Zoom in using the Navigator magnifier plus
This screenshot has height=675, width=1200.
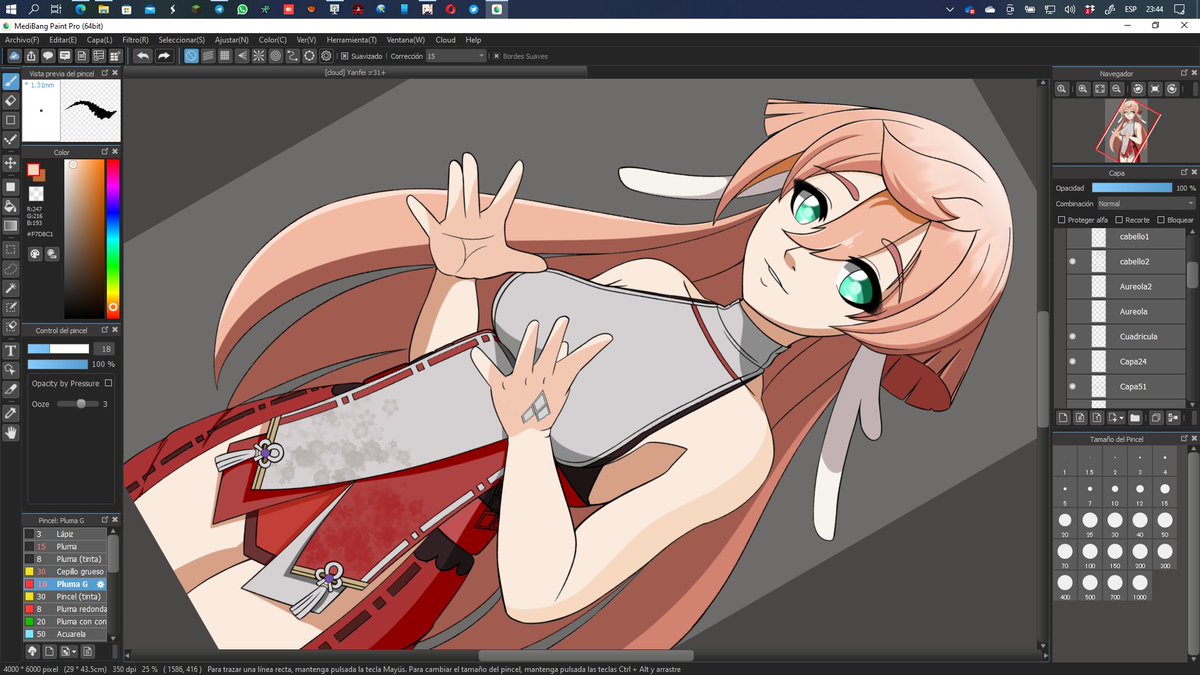pyautogui.click(x=1082, y=89)
